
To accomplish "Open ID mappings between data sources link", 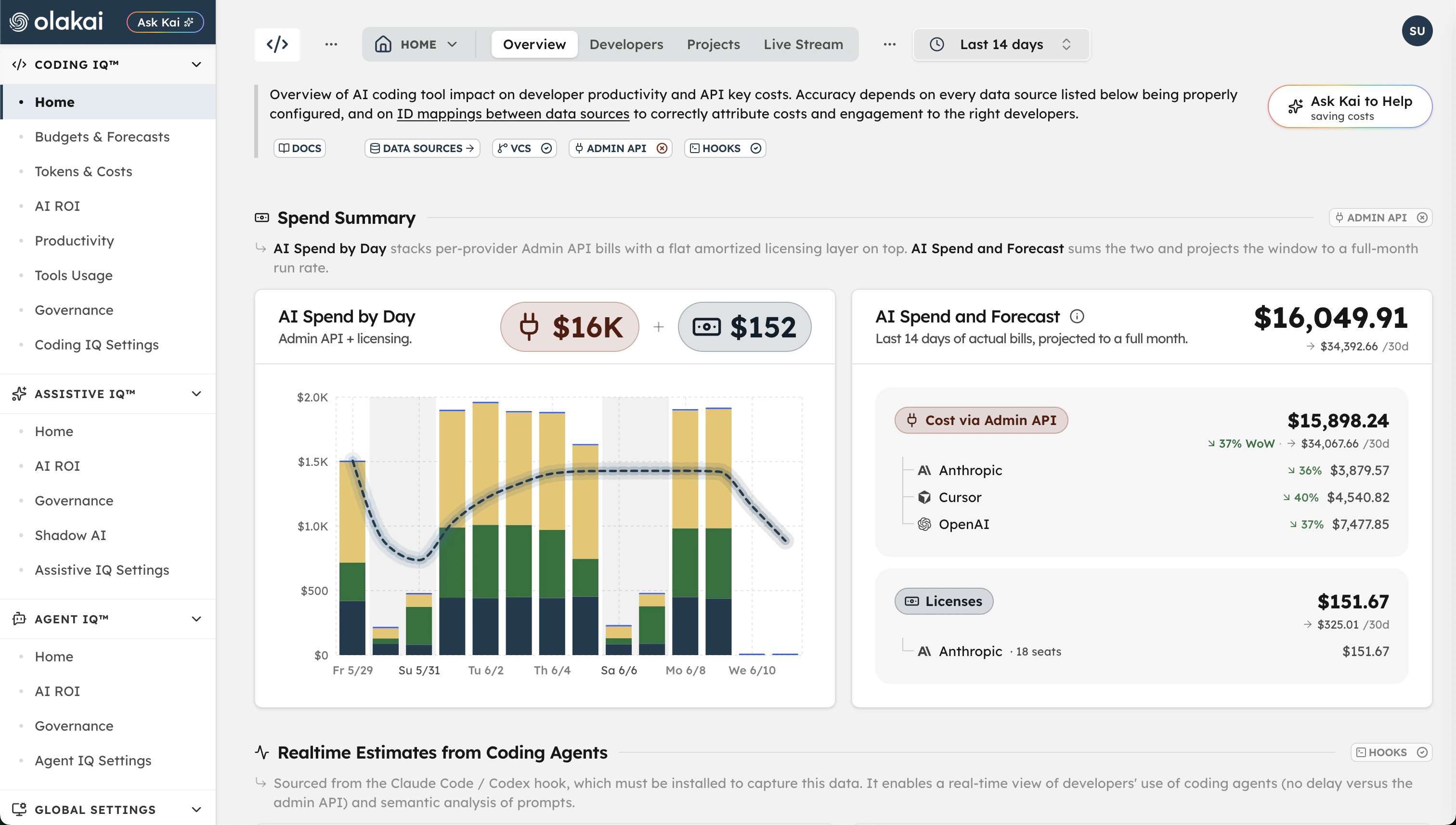I will click(512, 114).
